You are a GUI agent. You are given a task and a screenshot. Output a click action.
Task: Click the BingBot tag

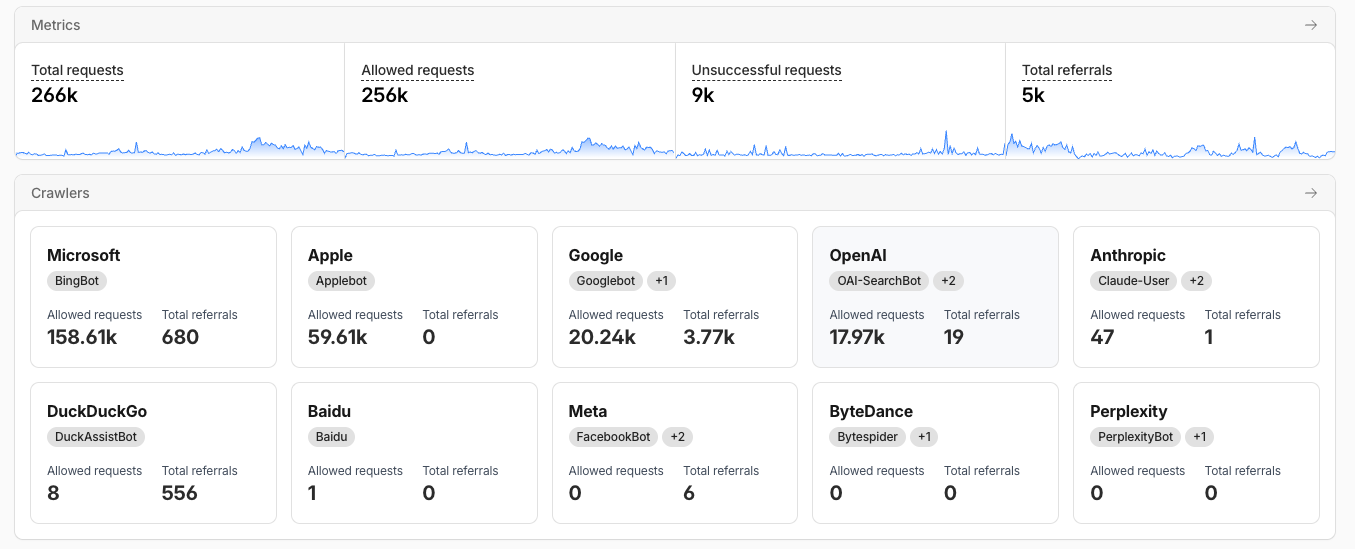click(x=77, y=281)
